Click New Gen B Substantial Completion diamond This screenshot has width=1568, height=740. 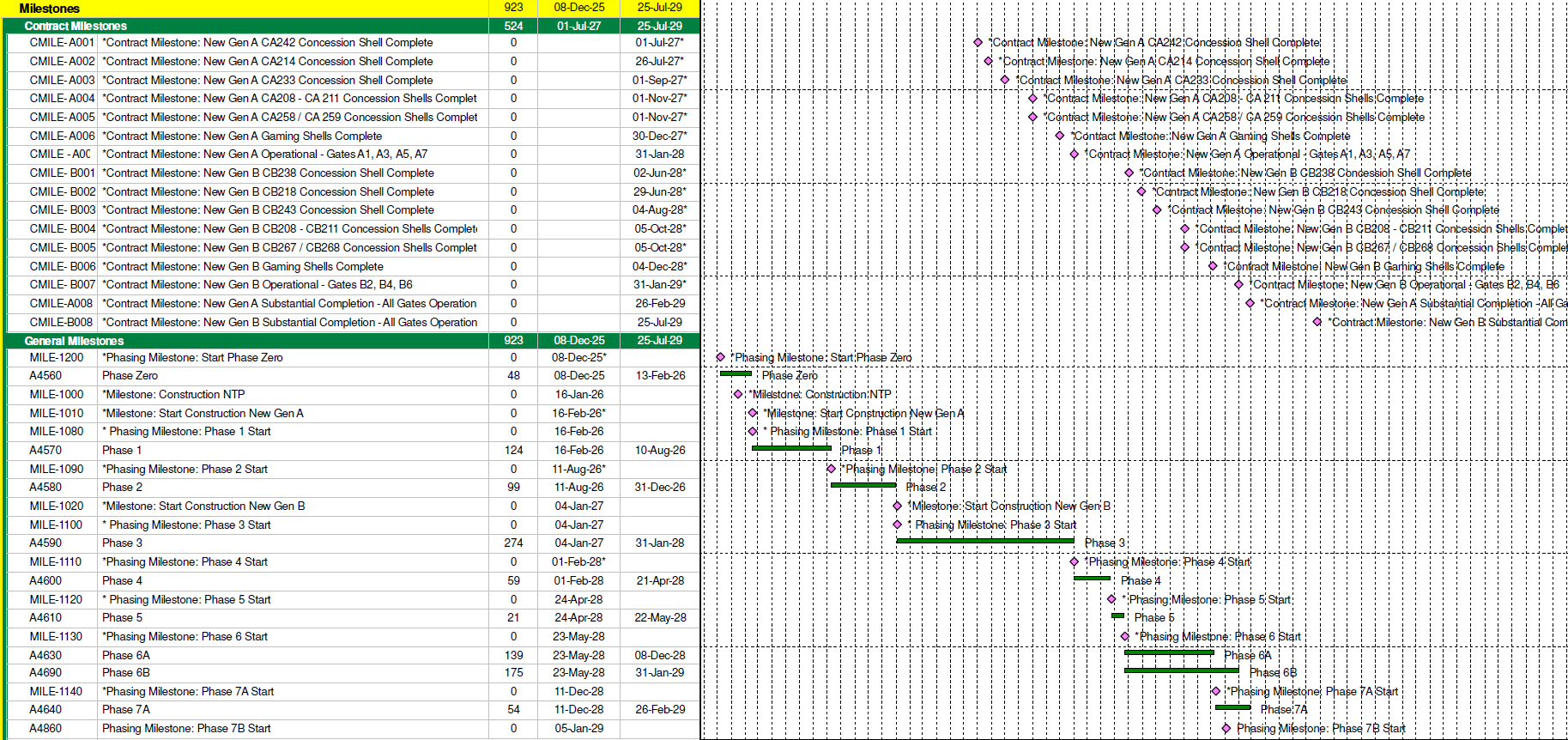pos(1317,322)
